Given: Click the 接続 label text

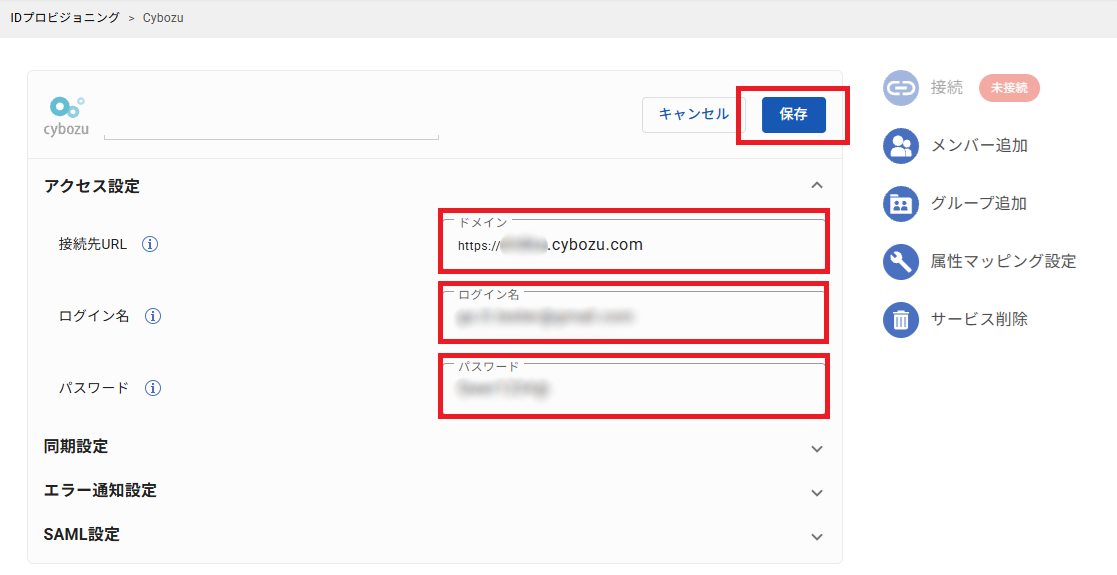Looking at the screenshot, I should (947, 88).
